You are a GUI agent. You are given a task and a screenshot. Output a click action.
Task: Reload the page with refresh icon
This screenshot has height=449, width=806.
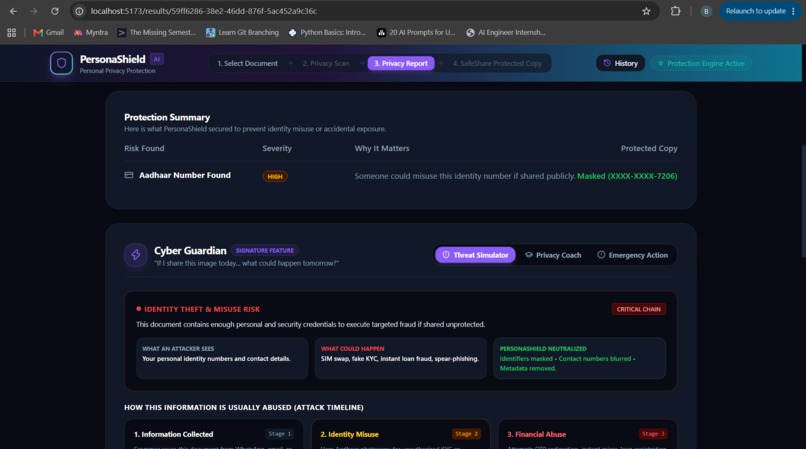click(54, 11)
